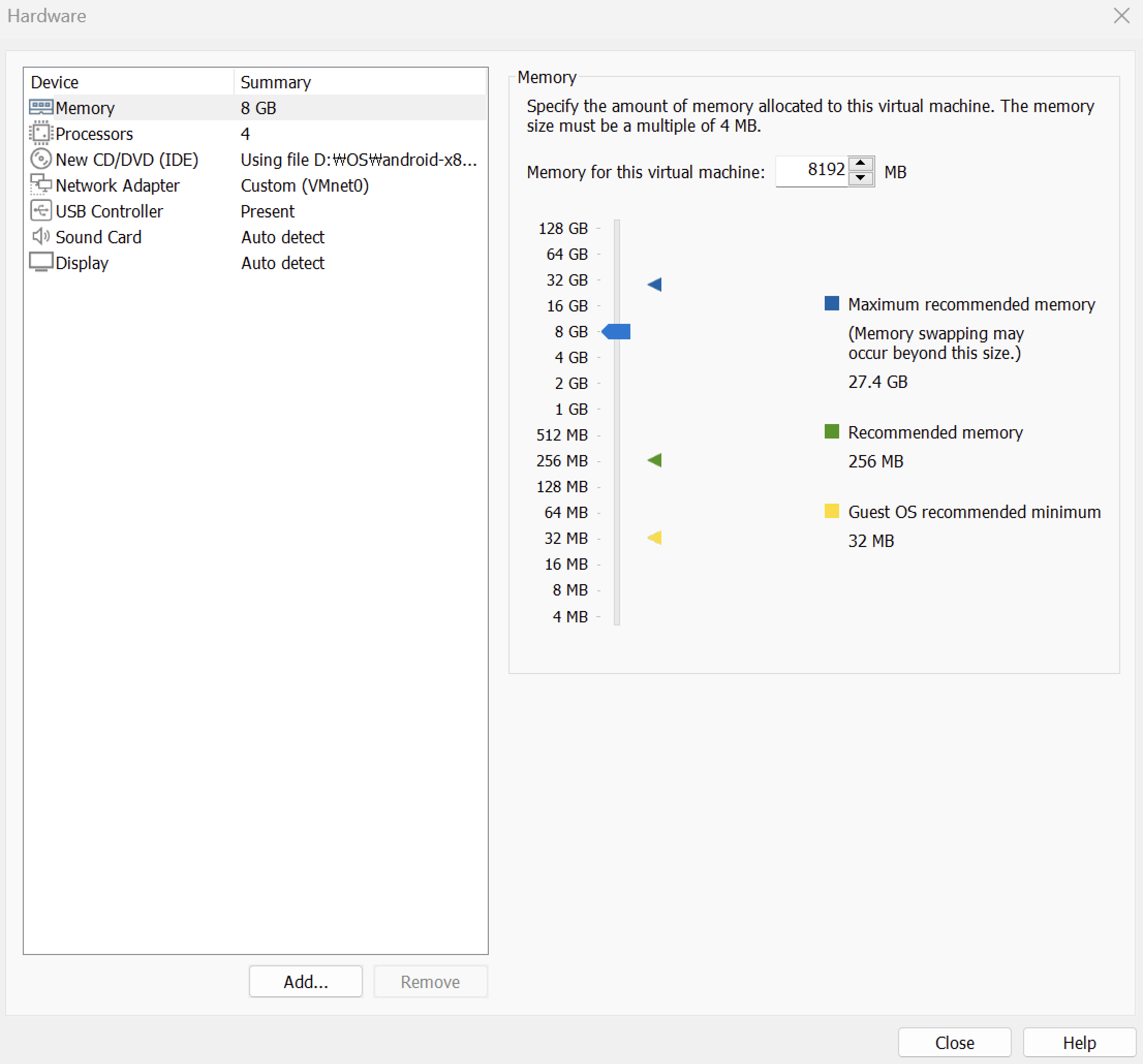1143x1064 pixels.
Task: Click the Sound Card speaker icon
Action: point(41,236)
